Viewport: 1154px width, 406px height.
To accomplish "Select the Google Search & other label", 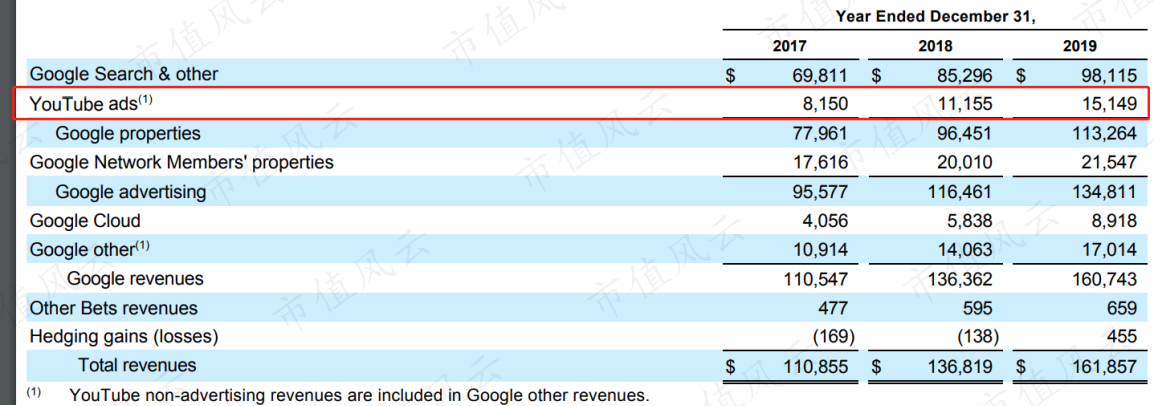I will tap(124, 74).
